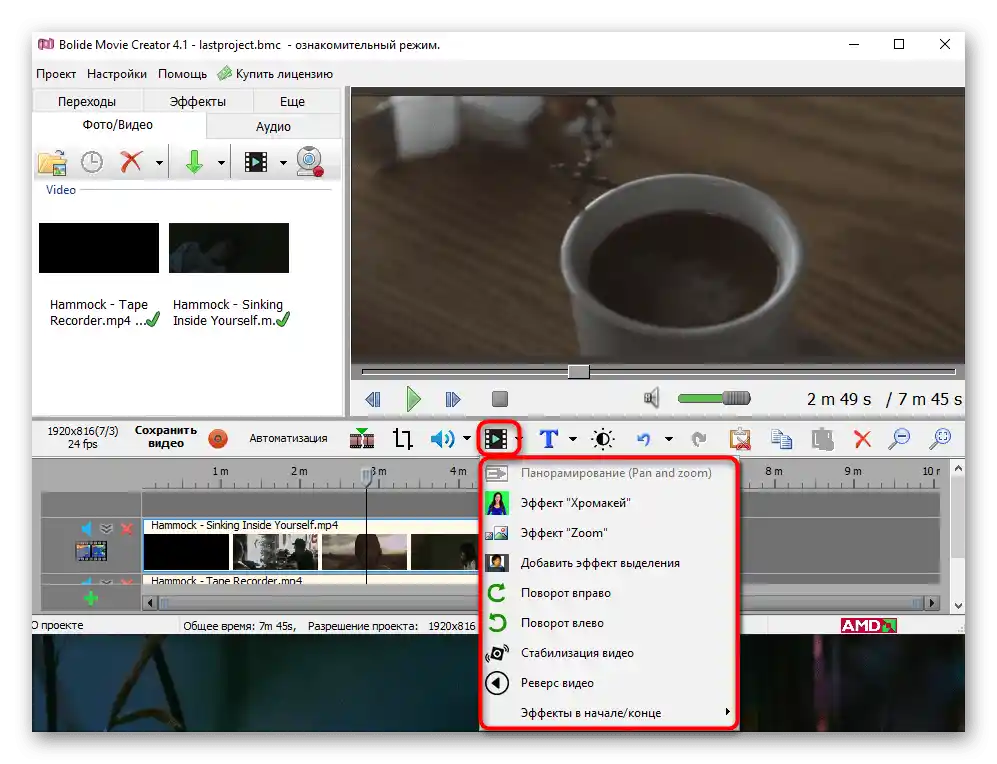Click the add text T icon
997x764 pixels.
pos(549,439)
